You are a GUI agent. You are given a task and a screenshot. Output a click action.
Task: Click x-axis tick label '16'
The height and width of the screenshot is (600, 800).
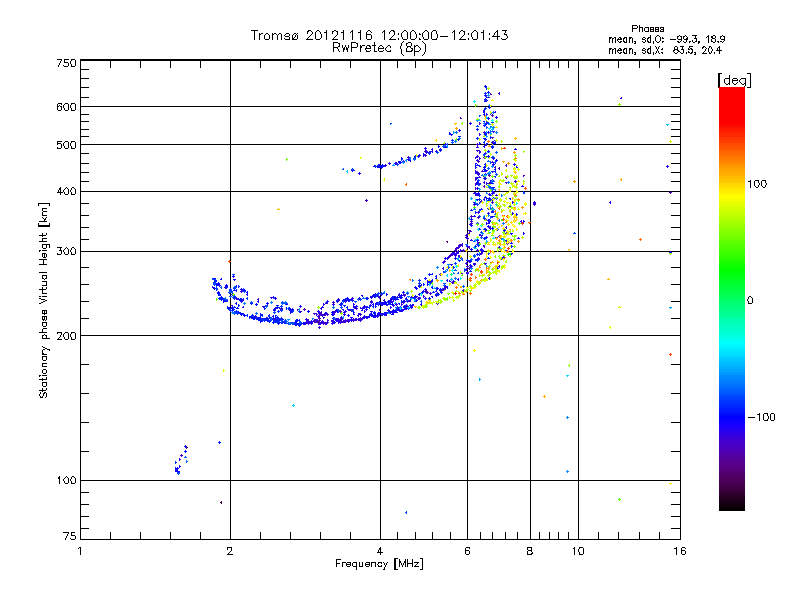tap(680, 551)
